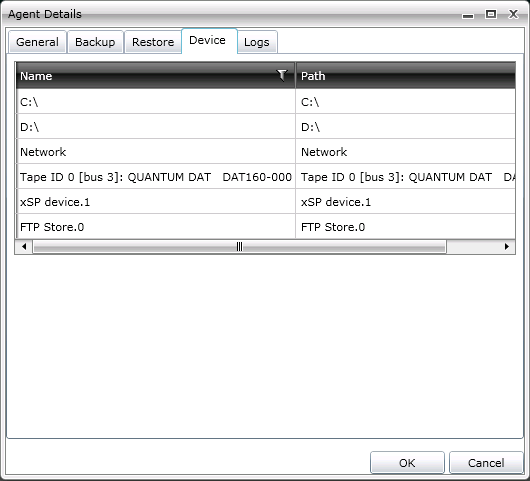
Task: Select the xSP device.1 row
Action: 266,201
